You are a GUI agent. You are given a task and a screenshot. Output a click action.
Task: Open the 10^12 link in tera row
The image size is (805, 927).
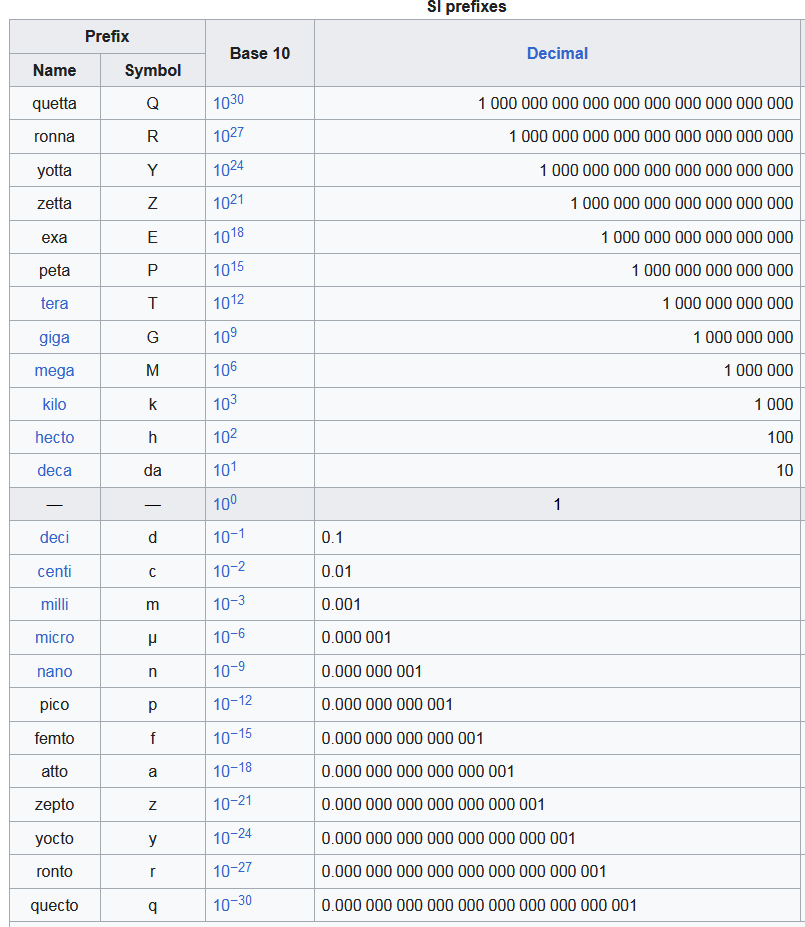(228, 302)
